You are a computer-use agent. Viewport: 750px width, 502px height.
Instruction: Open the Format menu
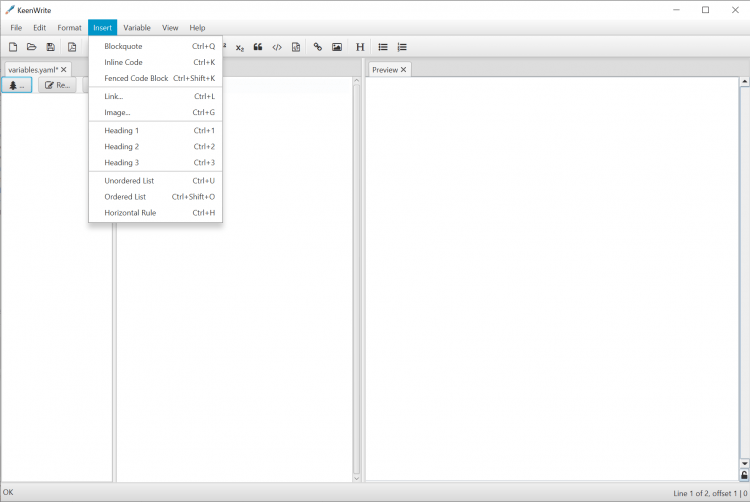point(69,28)
